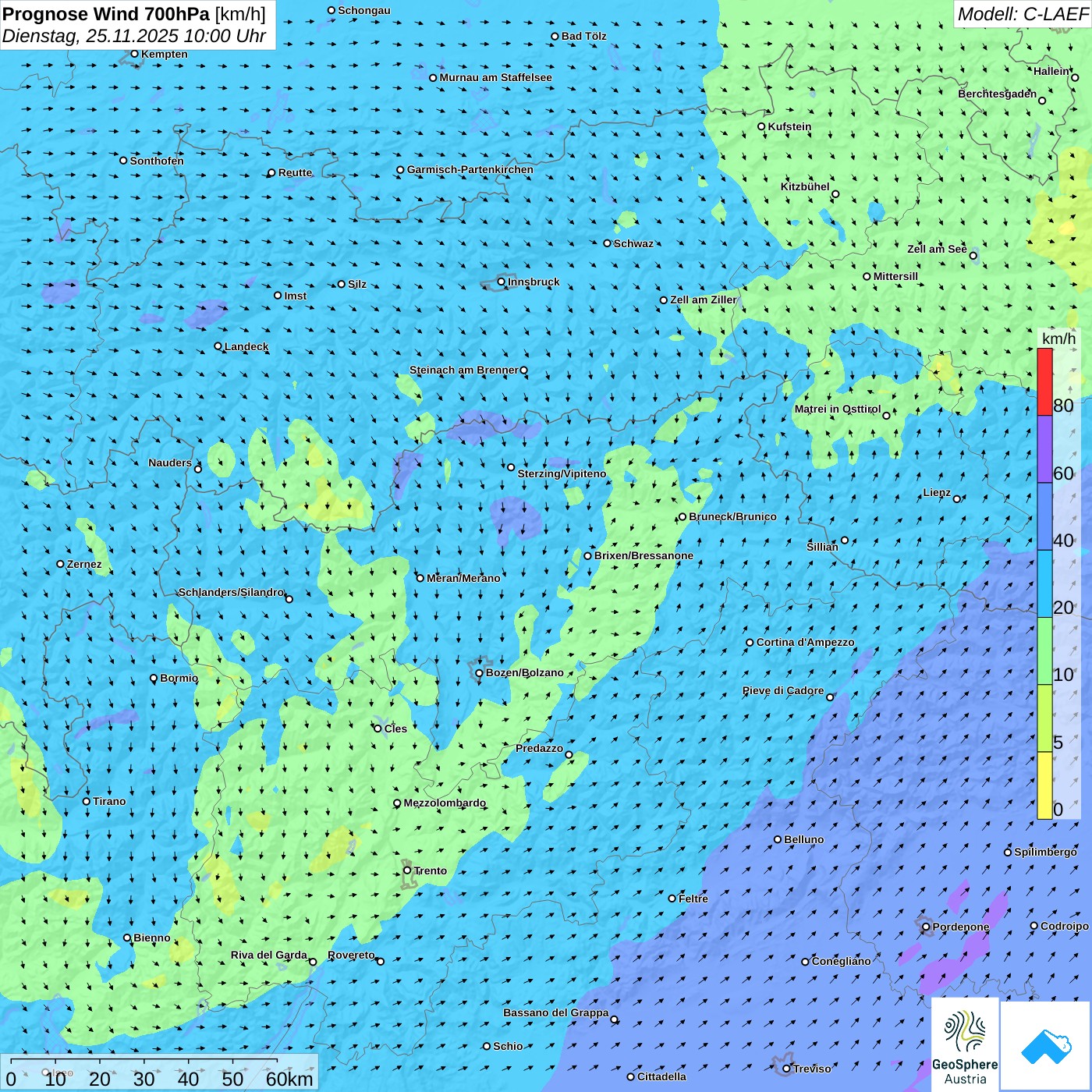
Task: Click the Bruneck/Brunico label
Action: tap(732, 516)
